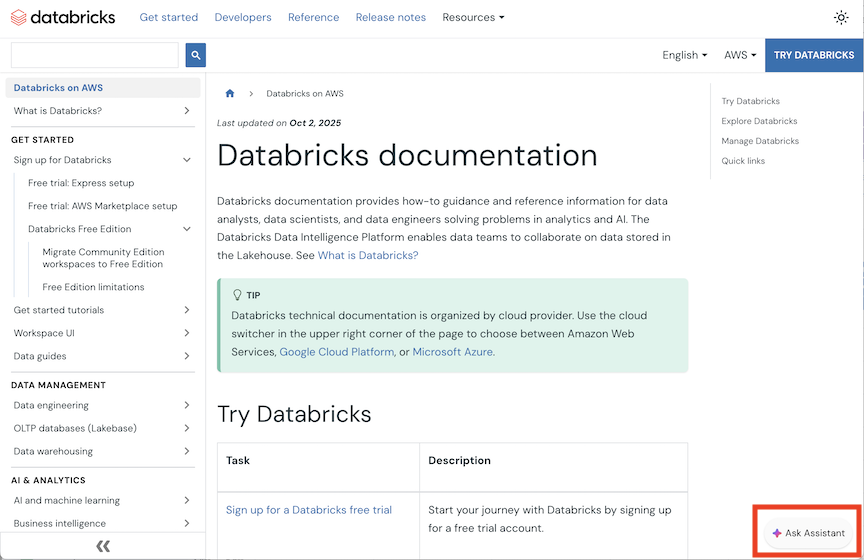Click the blue search magnifier button
Image resolution: width=864 pixels, height=560 pixels.
point(196,55)
